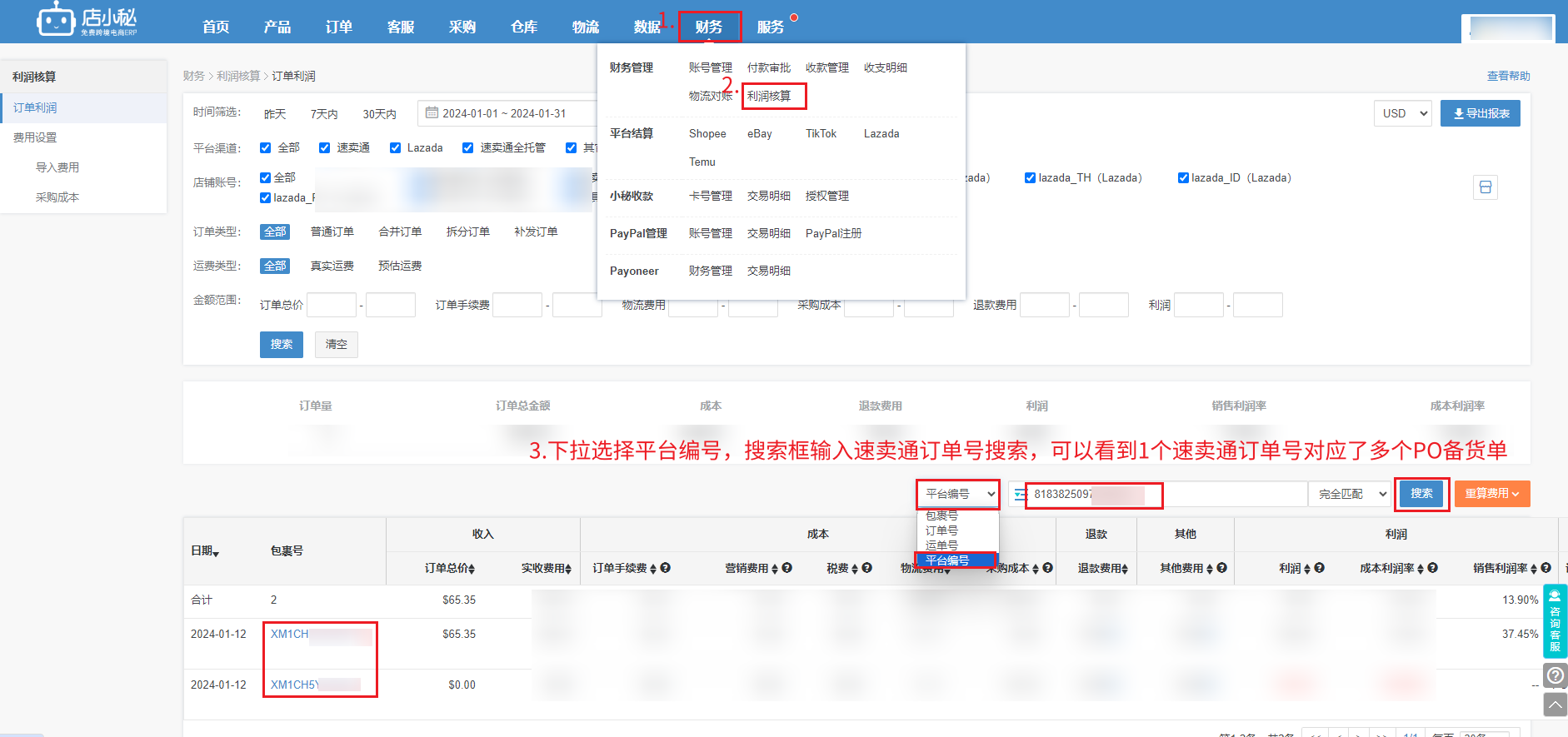Sort by 销售利润率 using its sort arrows
The image size is (1568, 737).
1534,569
